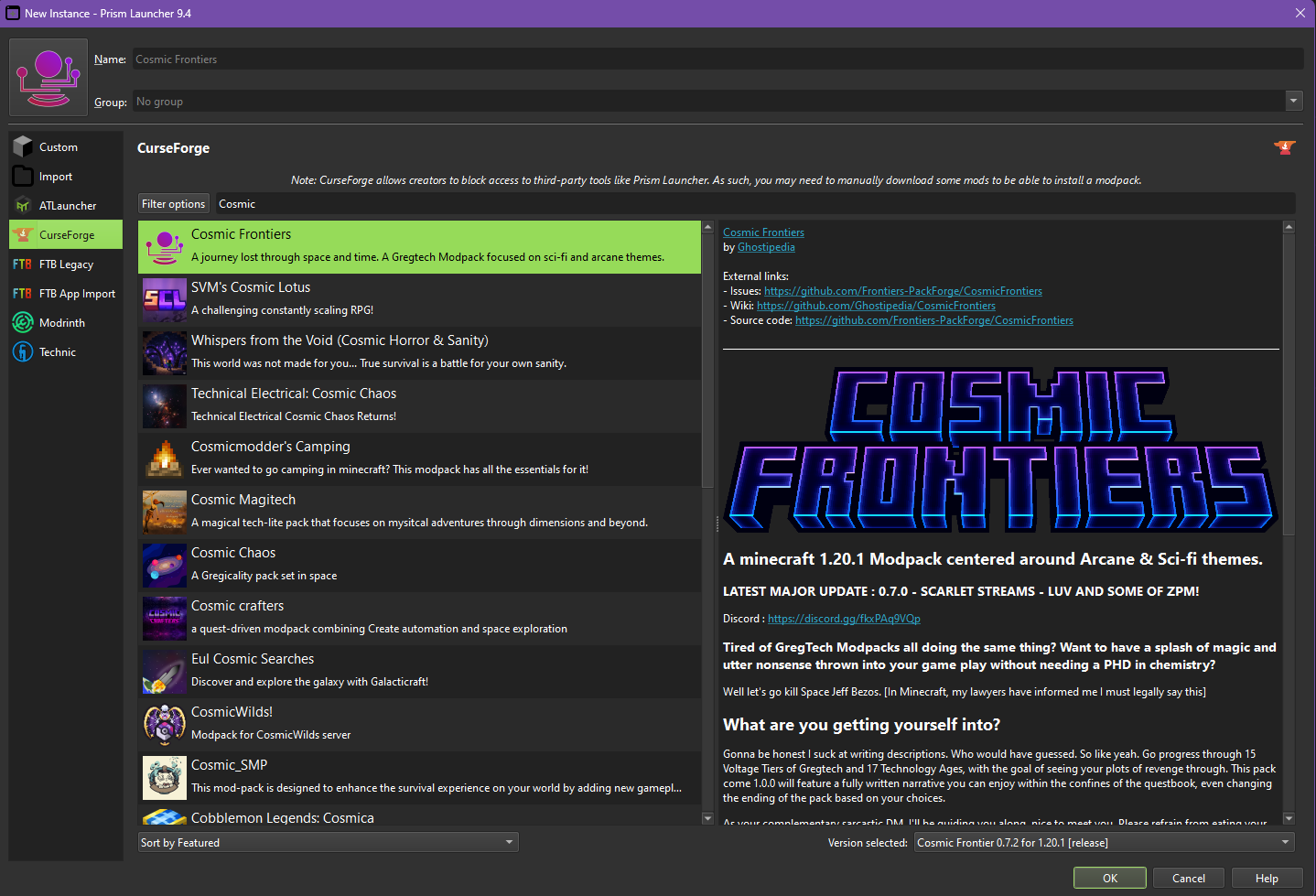Image resolution: width=1316 pixels, height=896 pixels.
Task: Open the Cosmic Frontiers title link in description
Action: [763, 232]
